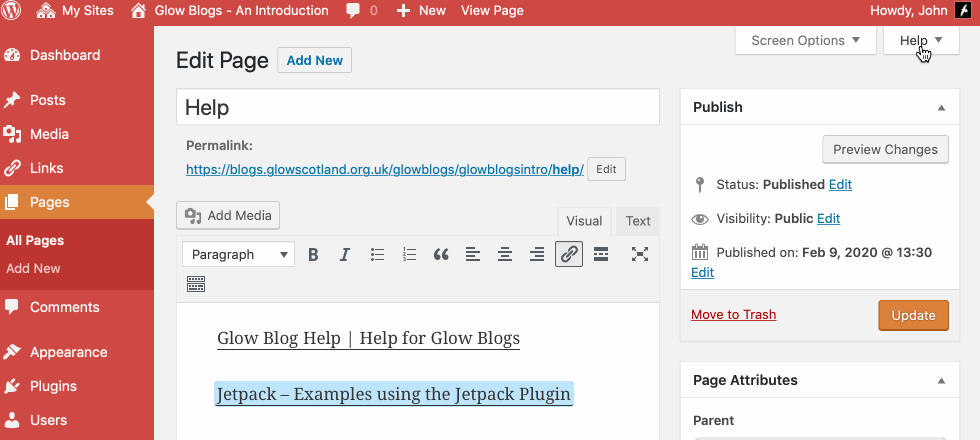This screenshot has height=440, width=980.
Task: Open Pages section in sidebar
Action: click(77, 202)
